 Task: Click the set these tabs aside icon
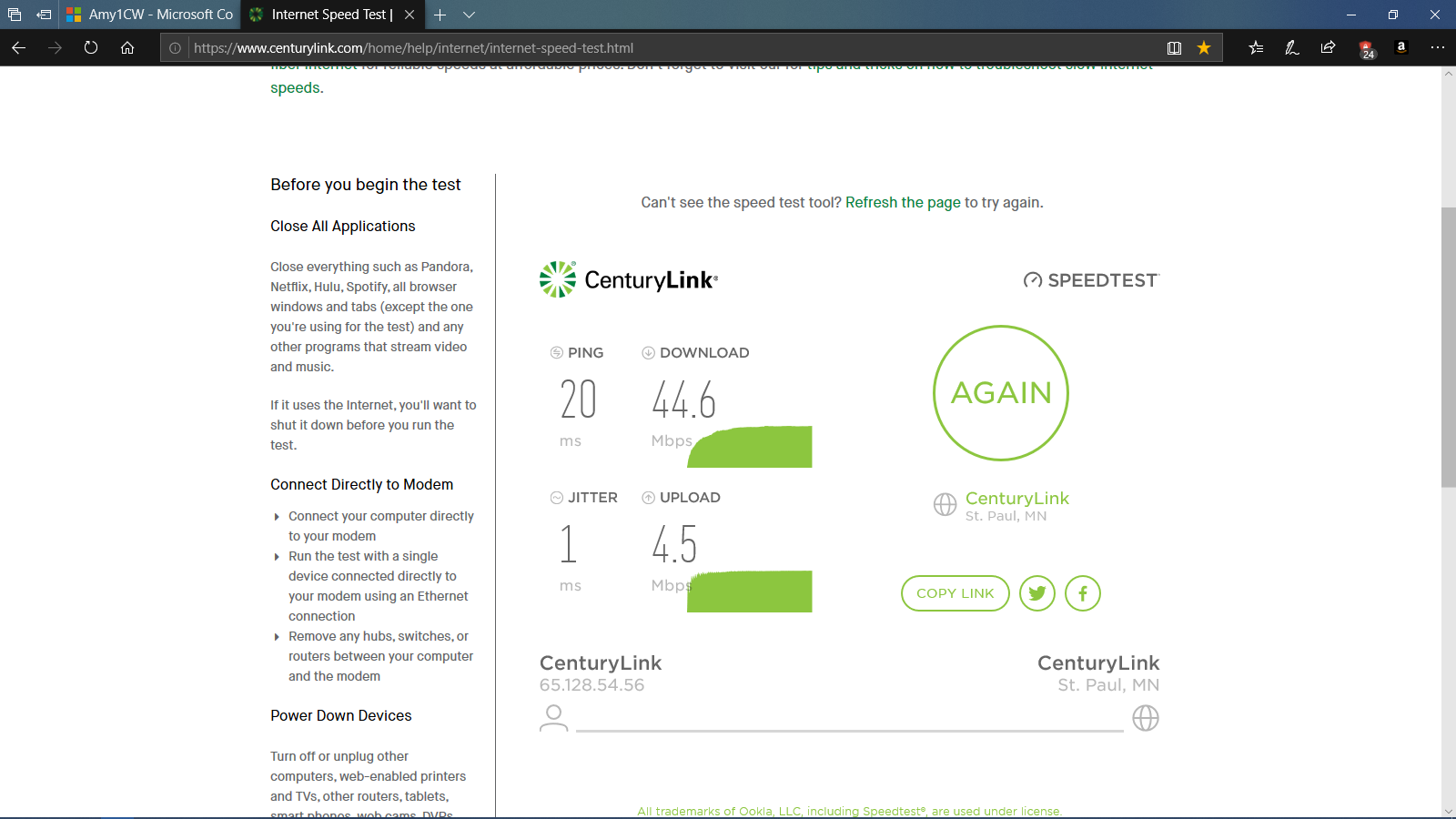pyautogui.click(x=44, y=15)
